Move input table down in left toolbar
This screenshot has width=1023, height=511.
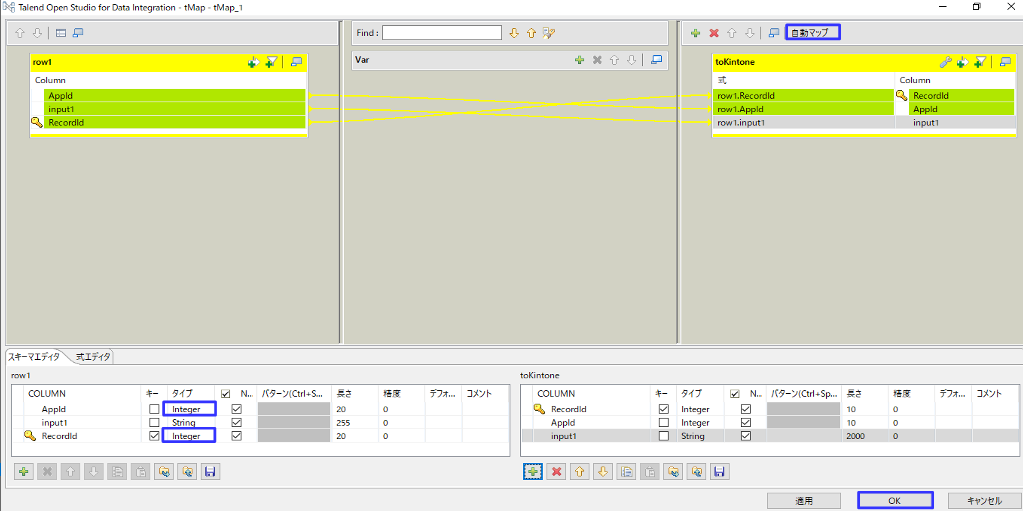[37, 33]
